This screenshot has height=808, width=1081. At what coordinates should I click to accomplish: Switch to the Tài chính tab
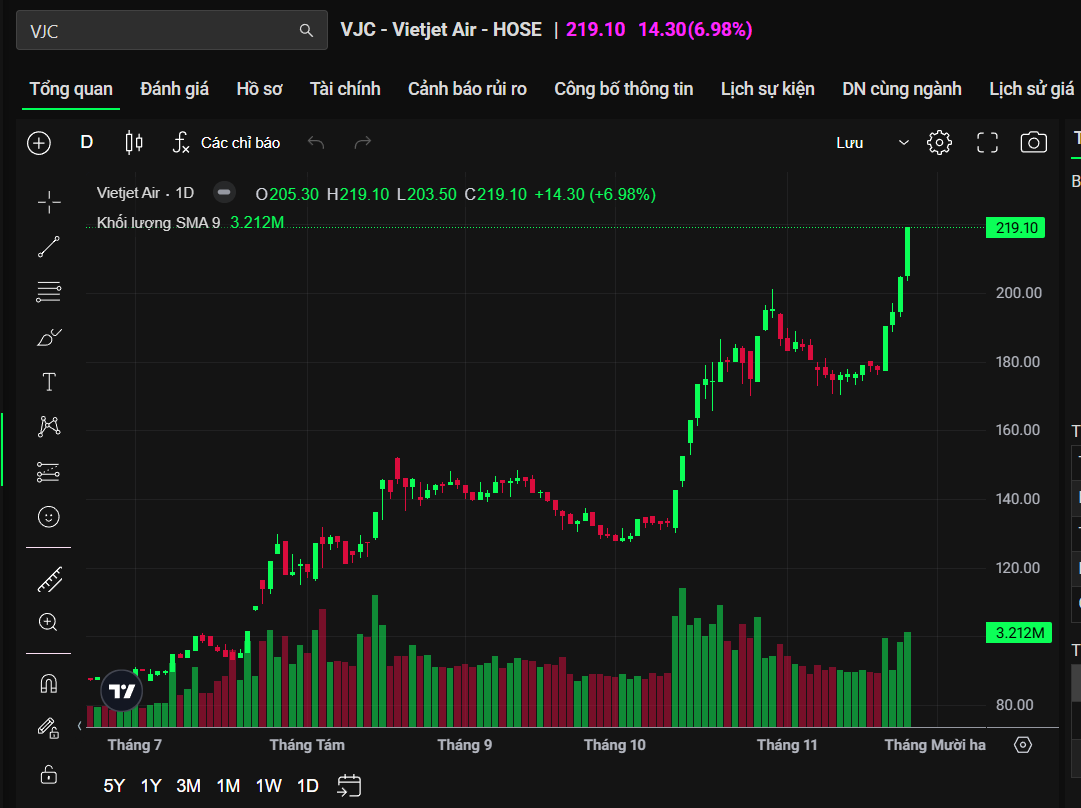click(345, 89)
